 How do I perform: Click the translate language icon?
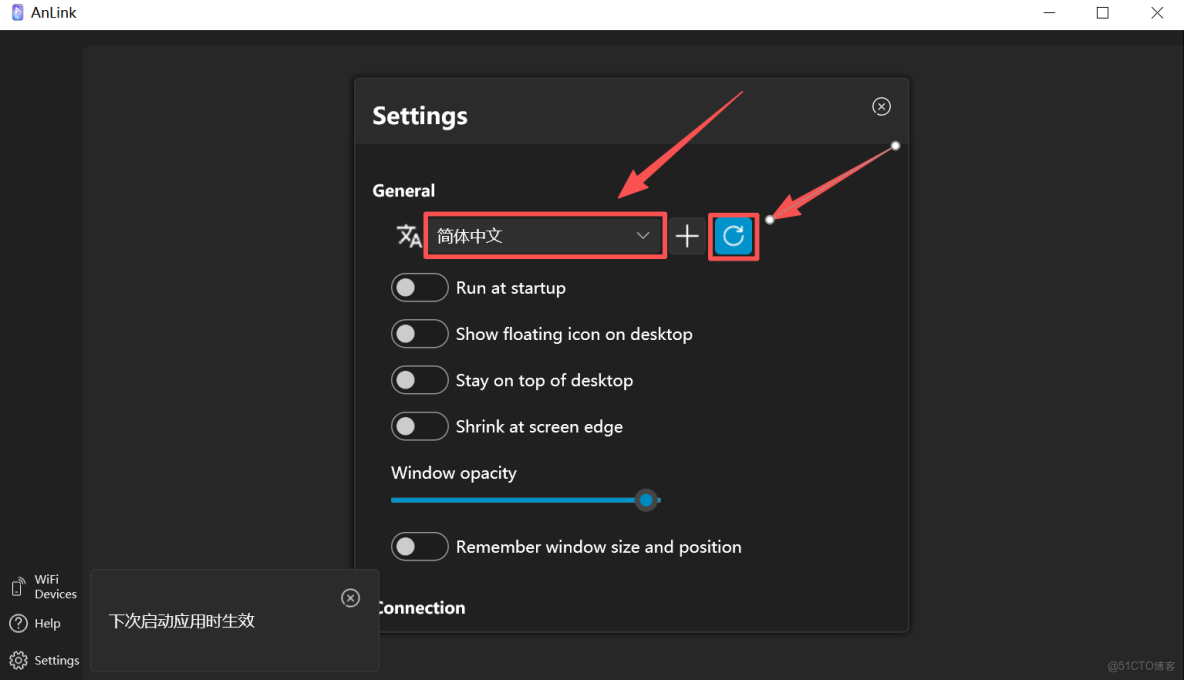point(408,236)
